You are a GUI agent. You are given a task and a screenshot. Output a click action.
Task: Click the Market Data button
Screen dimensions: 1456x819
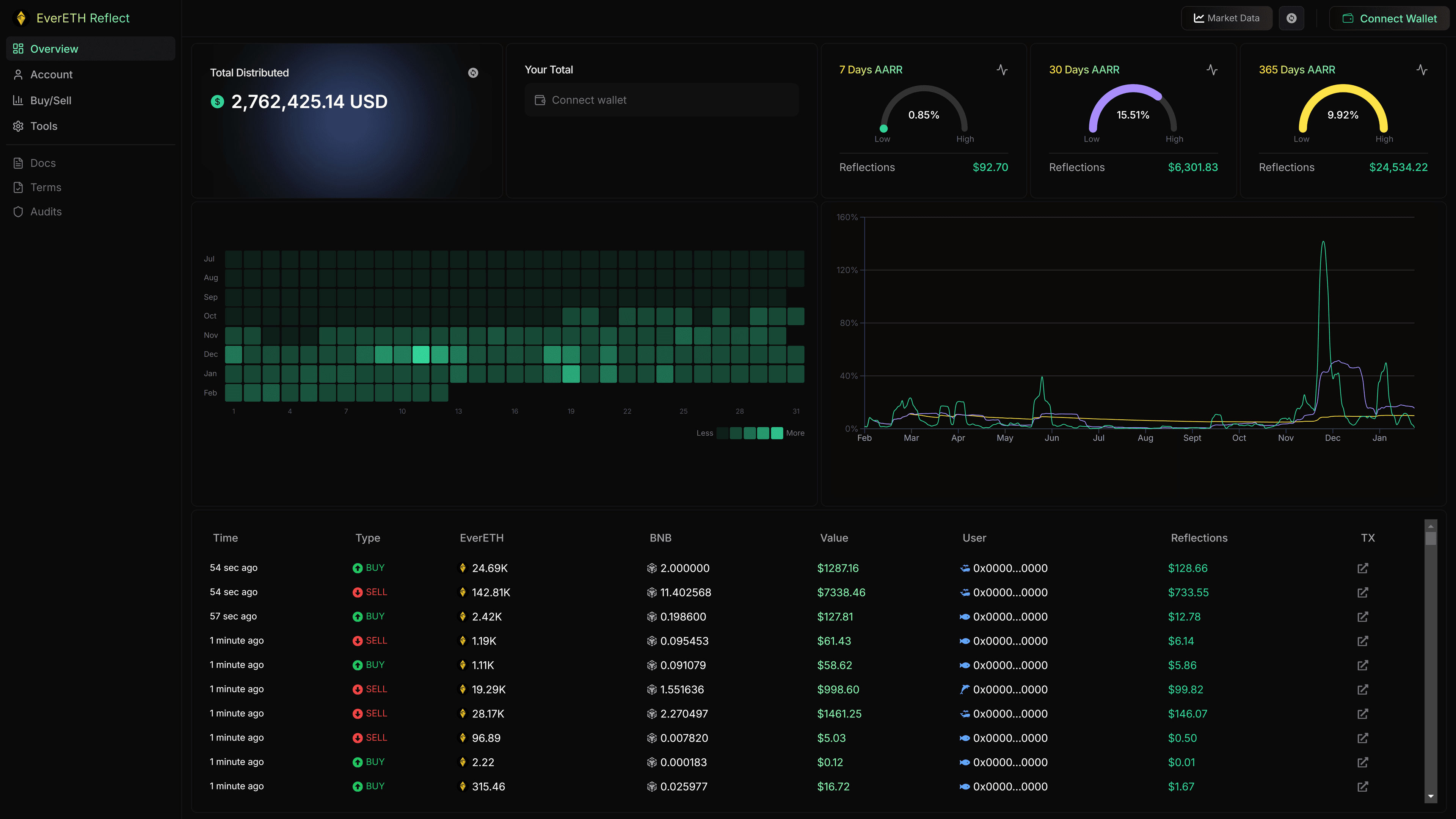[x=1227, y=18]
